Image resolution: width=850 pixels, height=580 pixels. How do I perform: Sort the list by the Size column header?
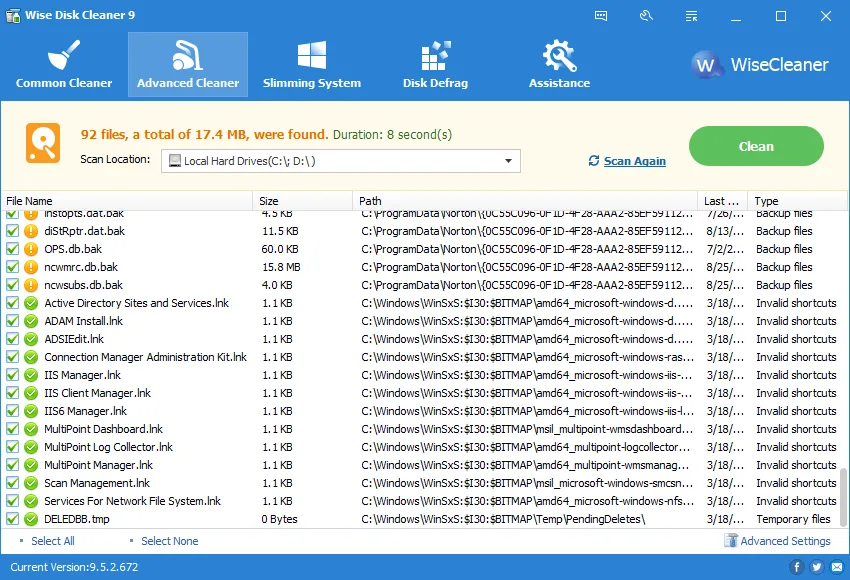pyautogui.click(x=302, y=201)
